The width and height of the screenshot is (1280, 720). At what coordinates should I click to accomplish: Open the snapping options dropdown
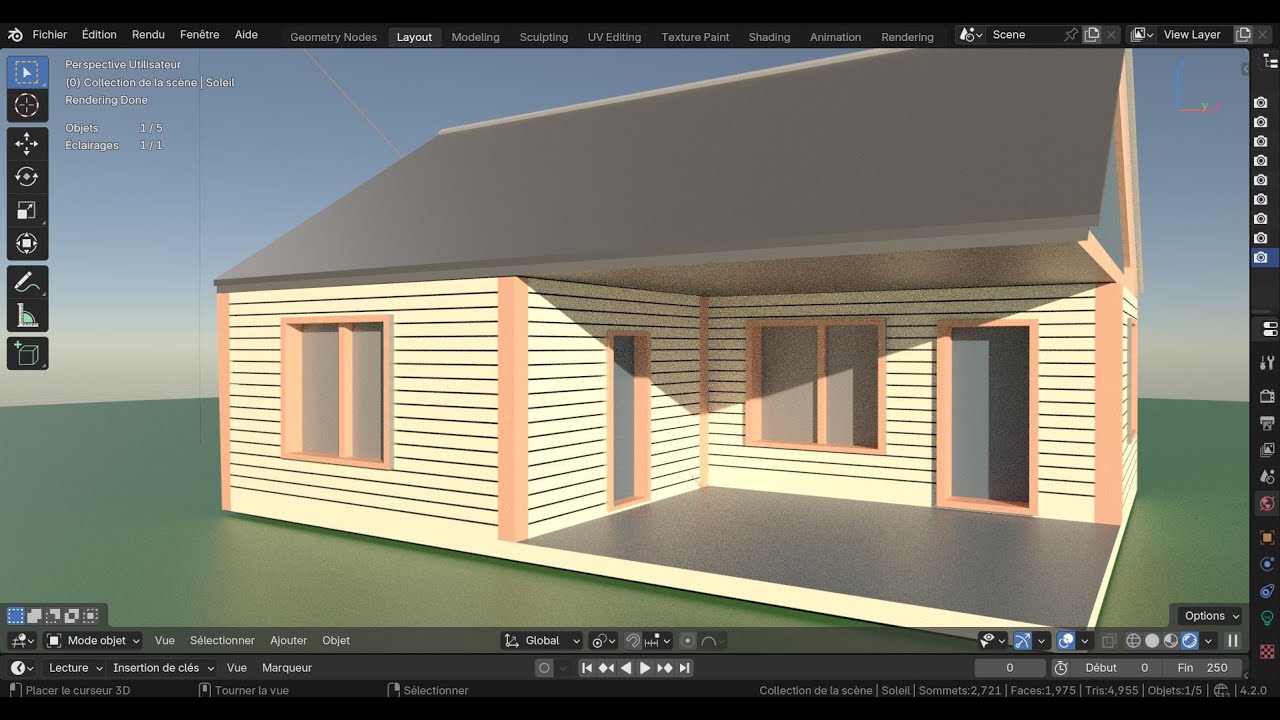(x=658, y=641)
